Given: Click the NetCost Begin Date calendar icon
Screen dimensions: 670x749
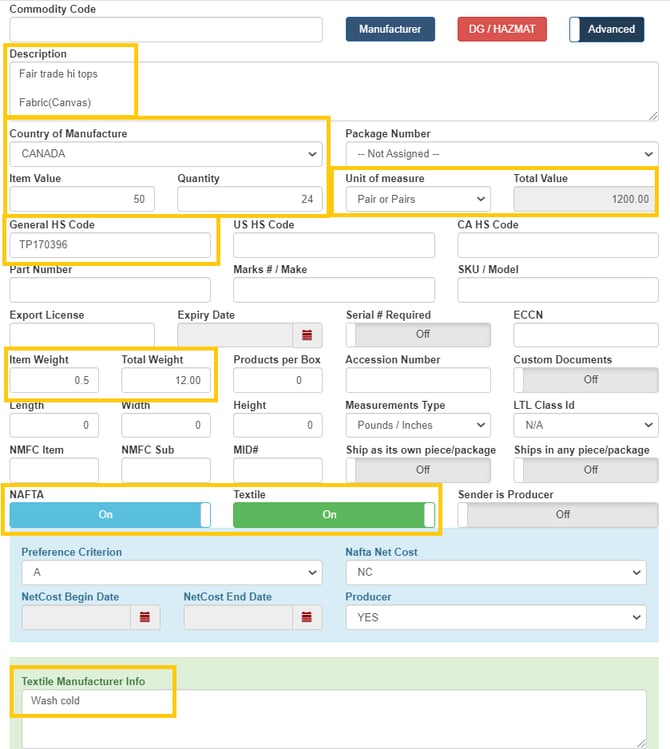Looking at the screenshot, I should click(x=145, y=617).
